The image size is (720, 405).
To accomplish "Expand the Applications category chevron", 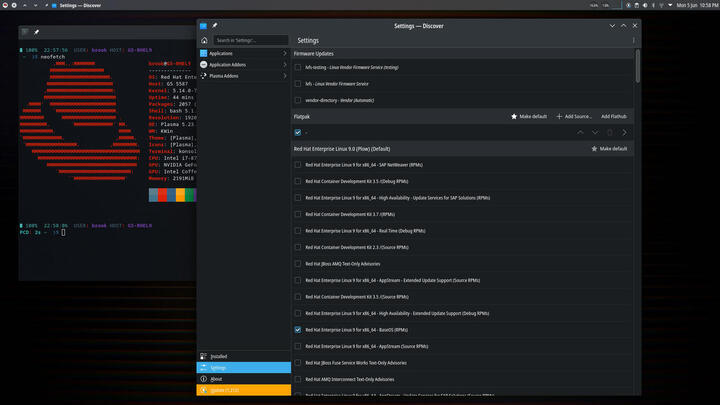I will tap(285, 53).
